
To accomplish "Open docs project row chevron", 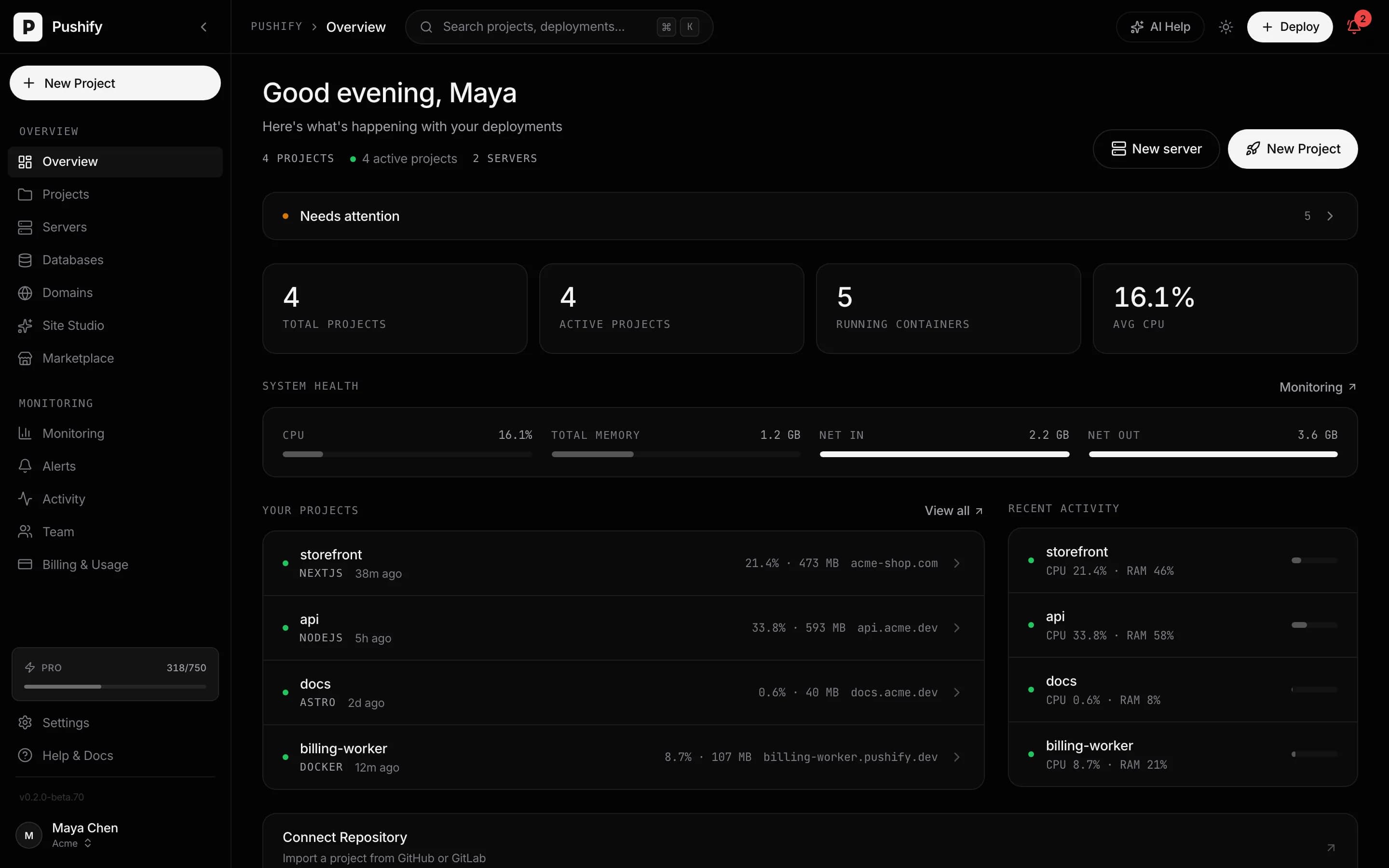I will pos(957,692).
